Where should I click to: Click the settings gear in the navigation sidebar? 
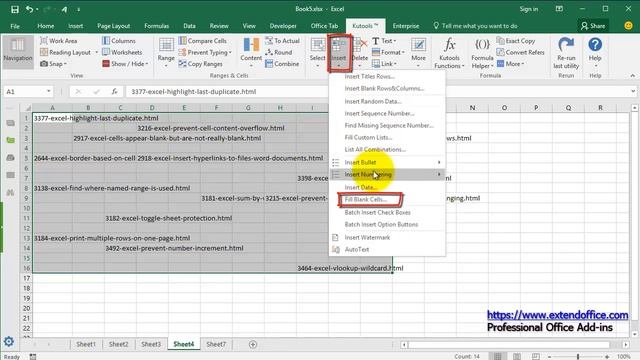(9, 341)
